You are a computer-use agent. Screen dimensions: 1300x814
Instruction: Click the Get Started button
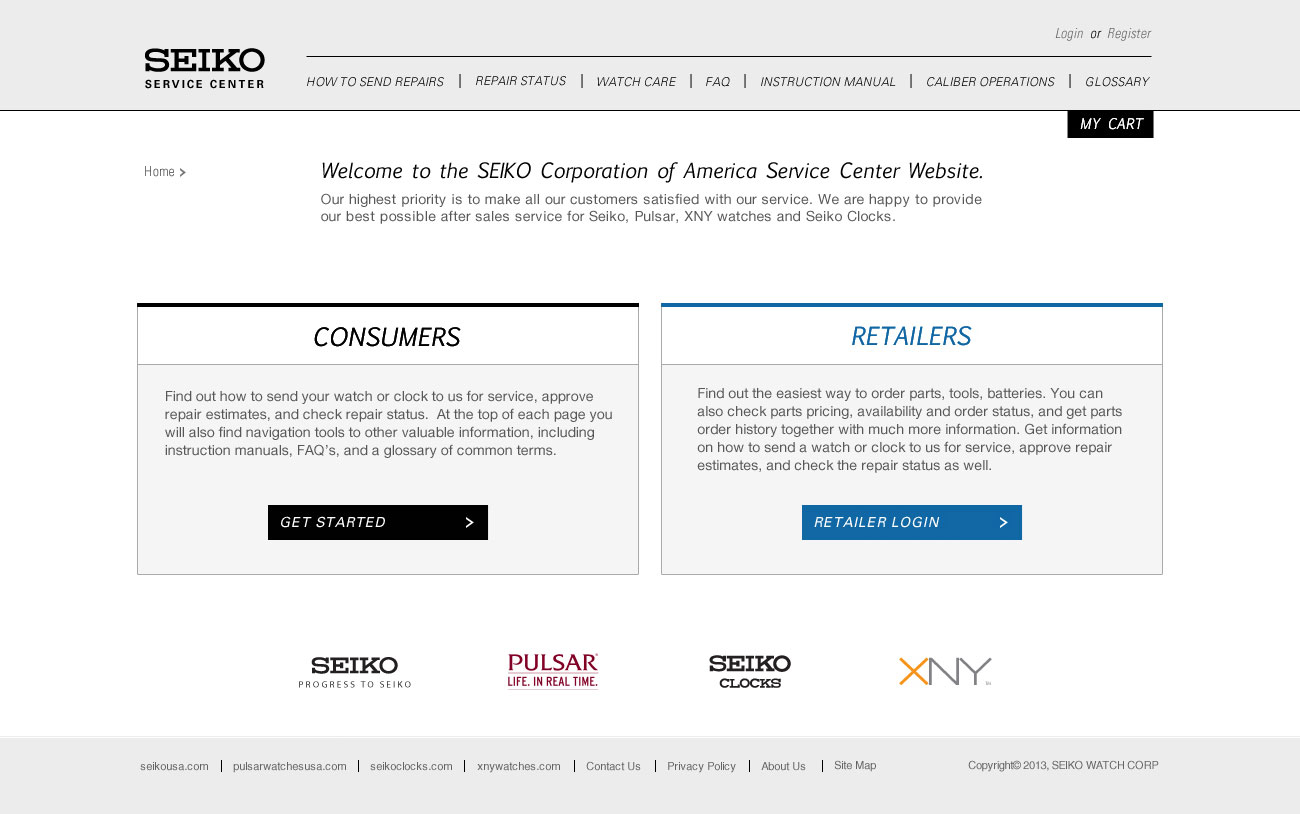[x=378, y=522]
